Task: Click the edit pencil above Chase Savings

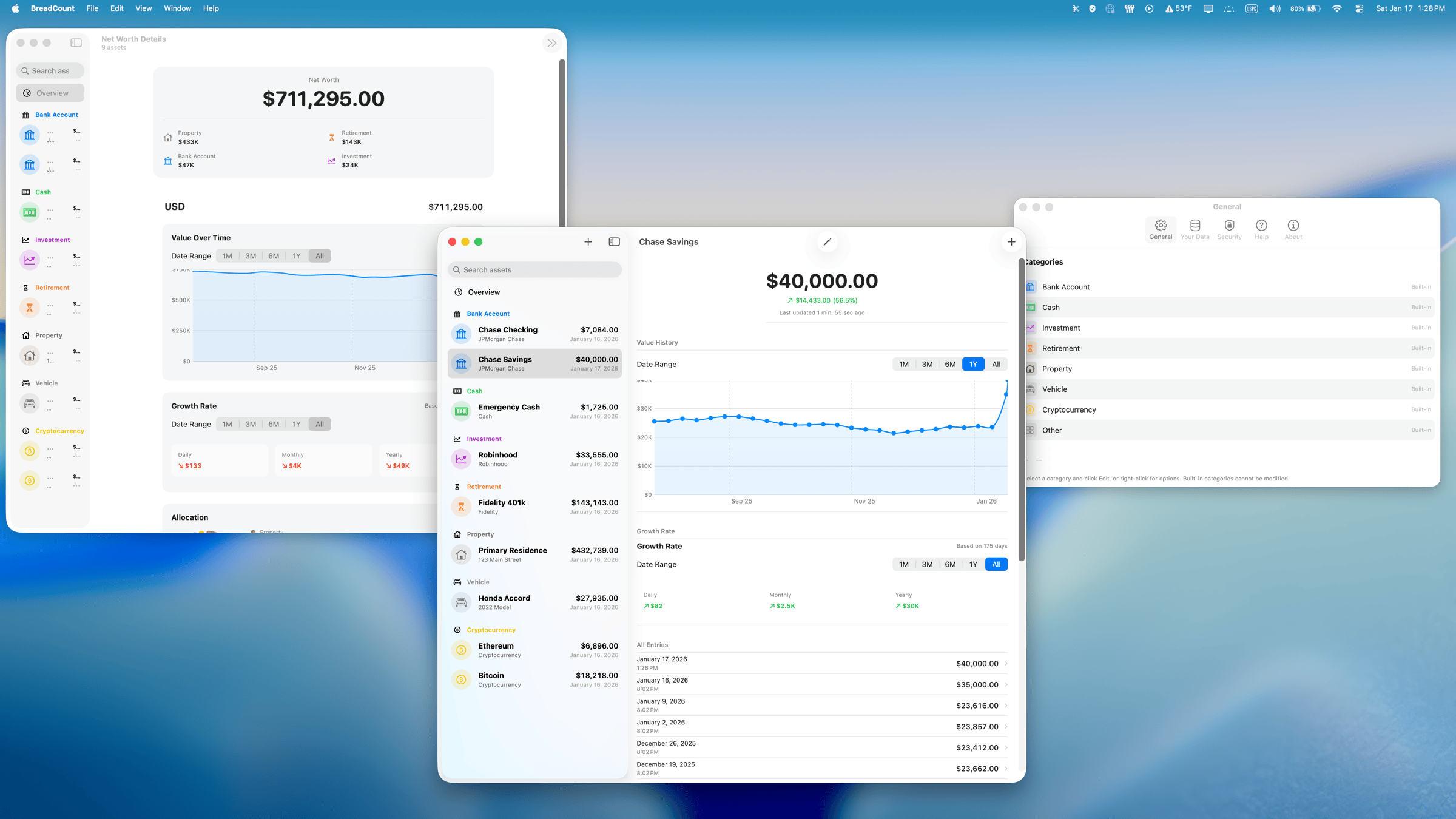Action: (x=827, y=241)
